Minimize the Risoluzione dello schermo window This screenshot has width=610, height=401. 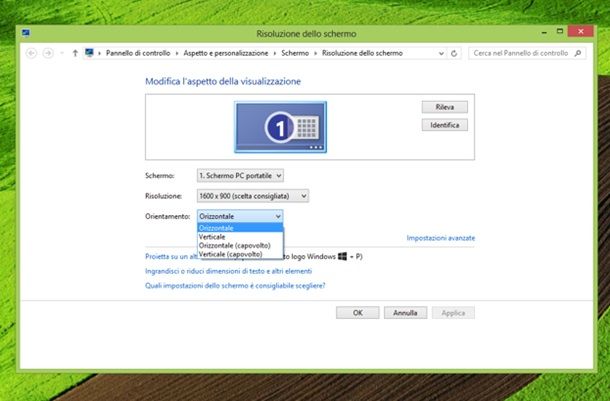(x=544, y=32)
